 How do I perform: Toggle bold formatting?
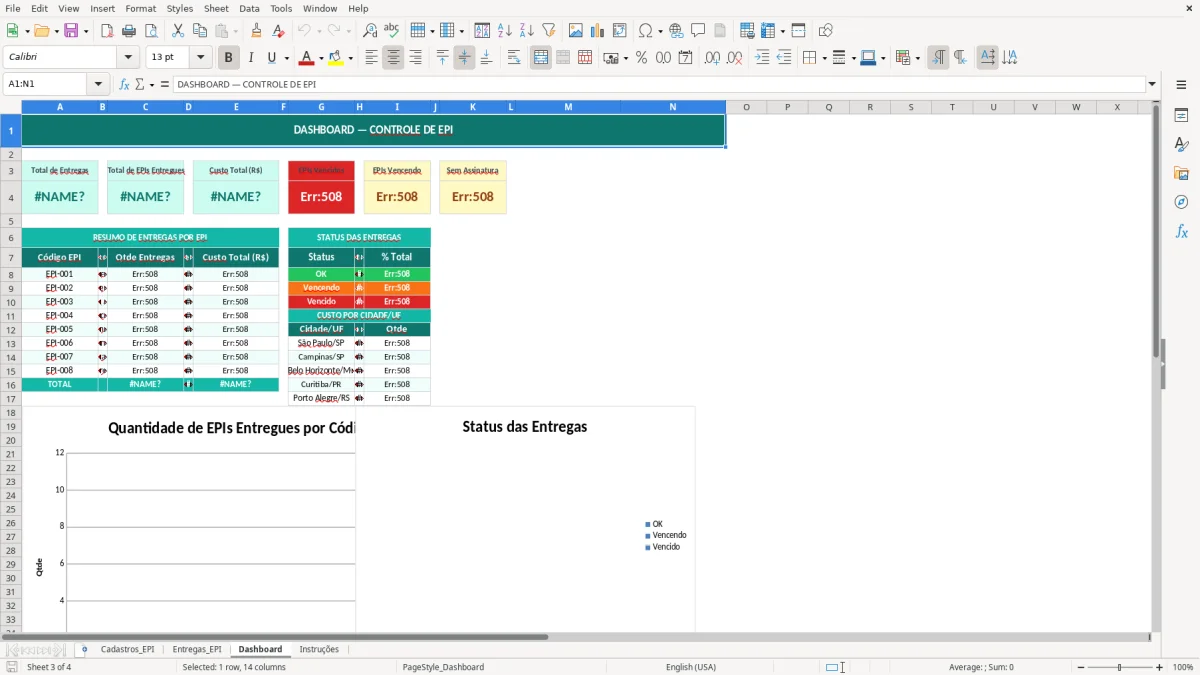(x=228, y=57)
